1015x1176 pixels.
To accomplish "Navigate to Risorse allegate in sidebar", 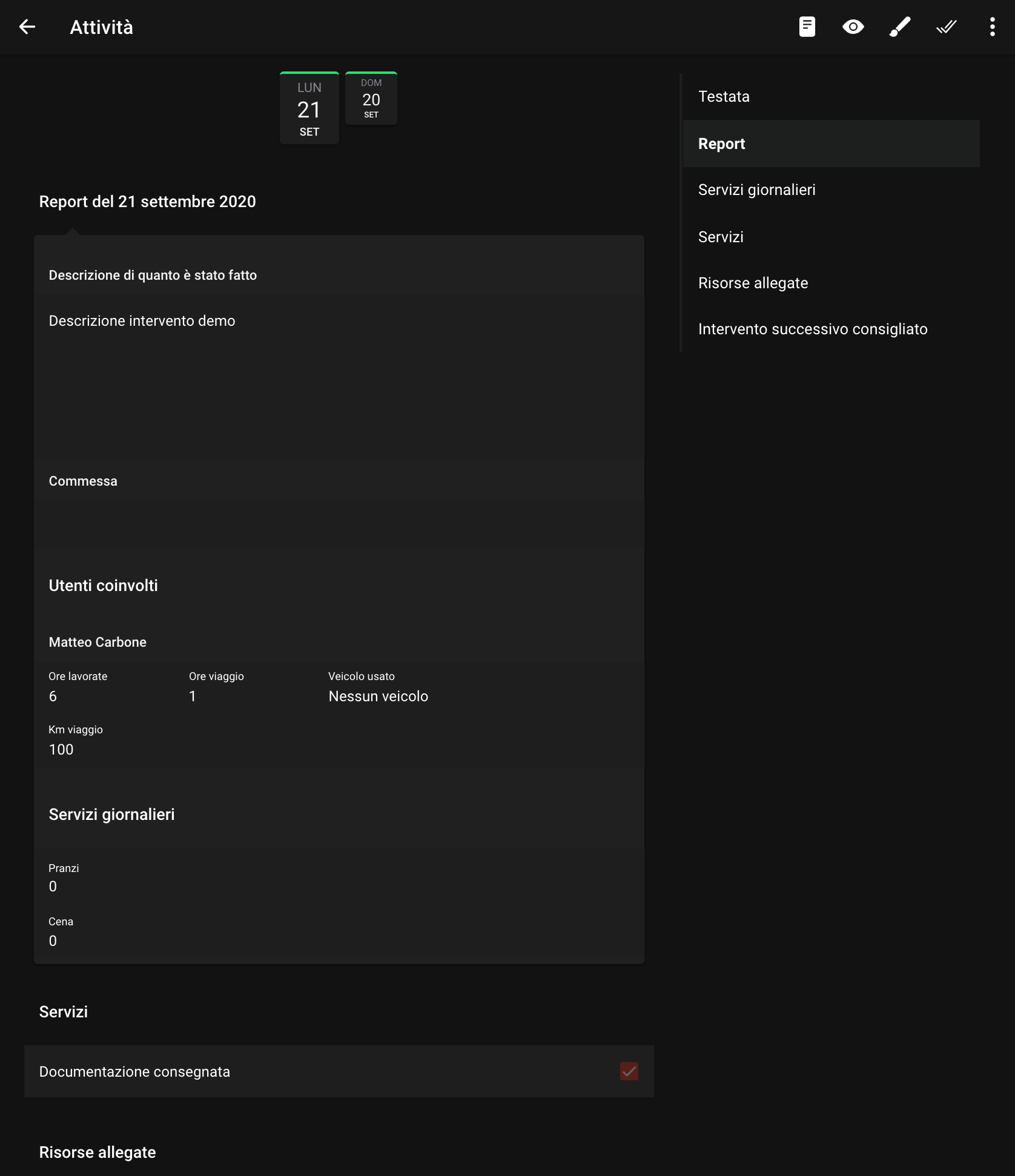I will click(831, 283).
